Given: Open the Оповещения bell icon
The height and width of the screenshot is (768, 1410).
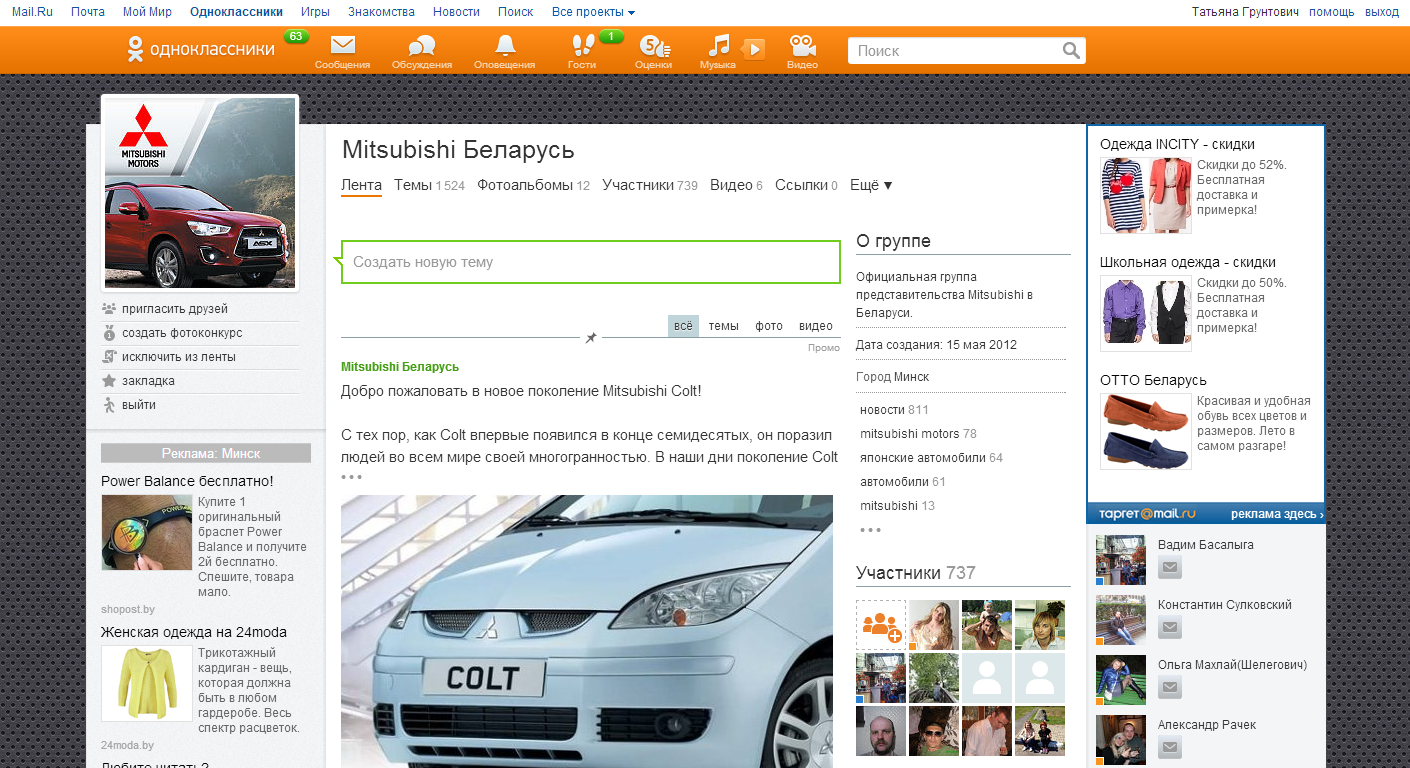Looking at the screenshot, I should click(x=505, y=45).
